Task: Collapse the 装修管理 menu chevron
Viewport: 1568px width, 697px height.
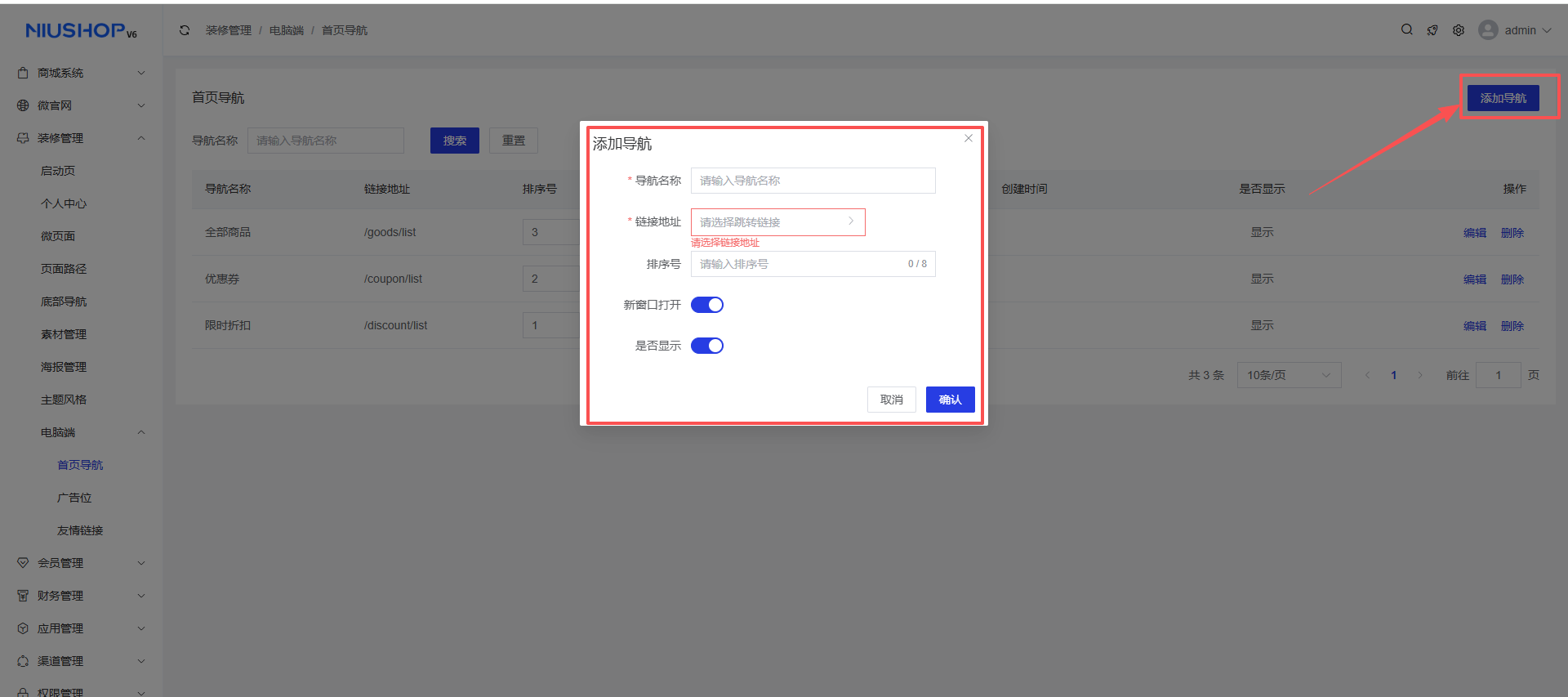Action: tap(141, 138)
